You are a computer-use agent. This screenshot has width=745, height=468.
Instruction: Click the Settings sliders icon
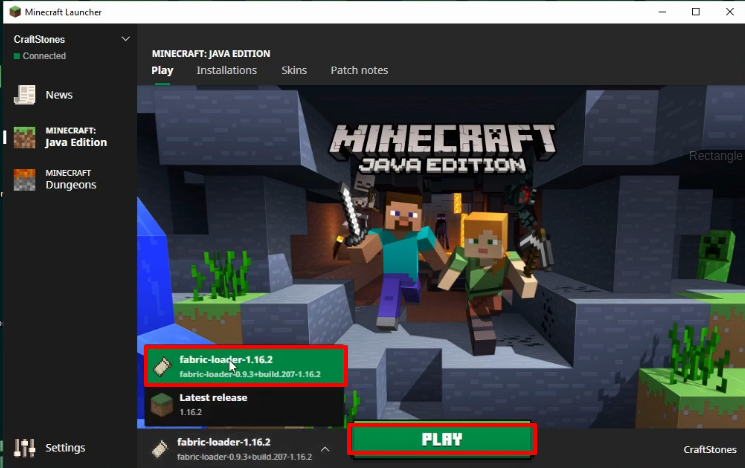[x=24, y=448]
